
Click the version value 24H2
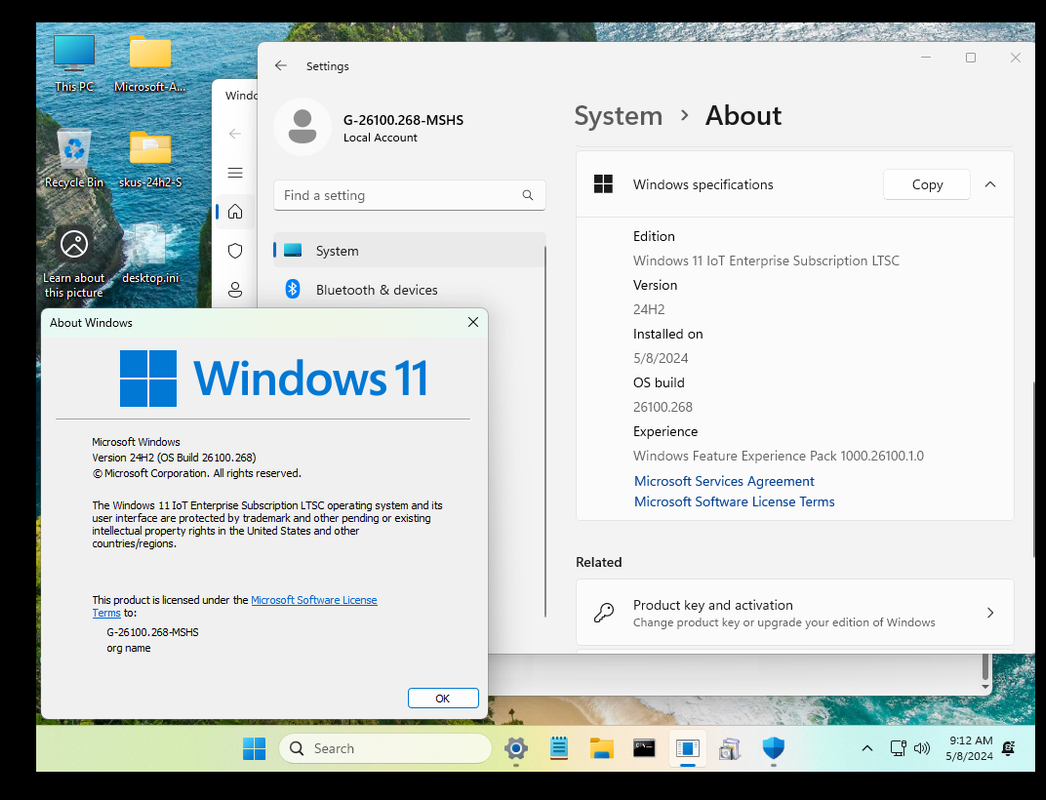tap(648, 309)
